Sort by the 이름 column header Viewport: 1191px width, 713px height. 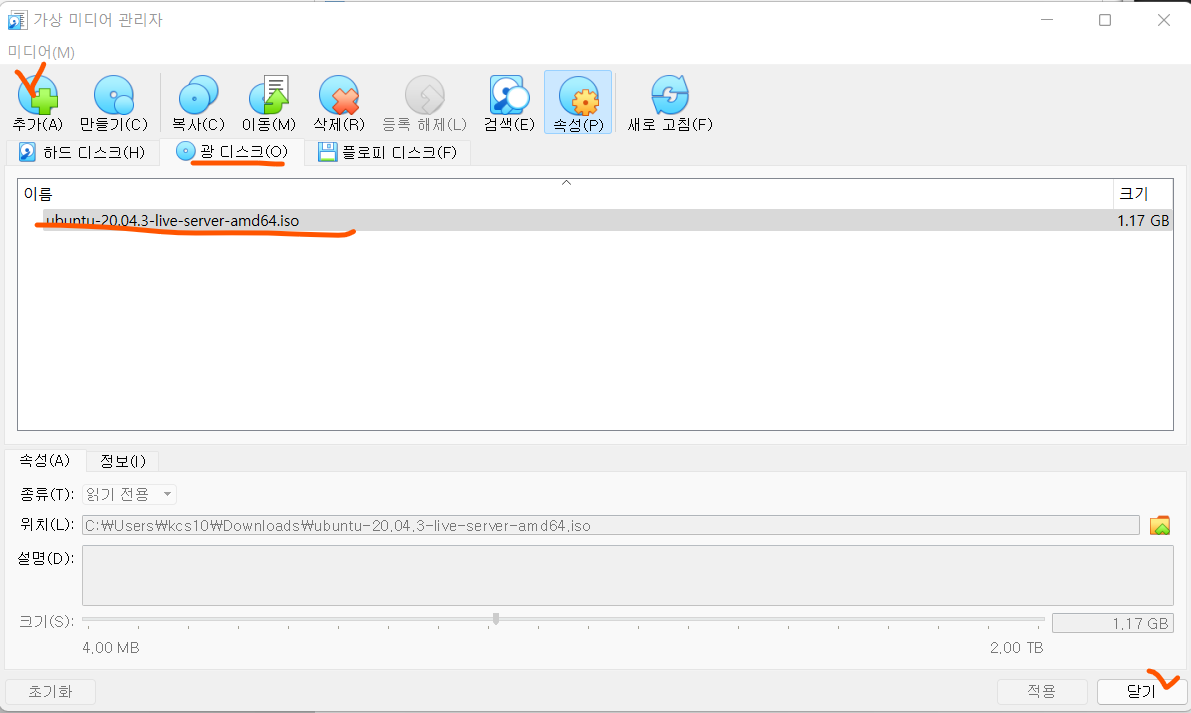[565, 194]
